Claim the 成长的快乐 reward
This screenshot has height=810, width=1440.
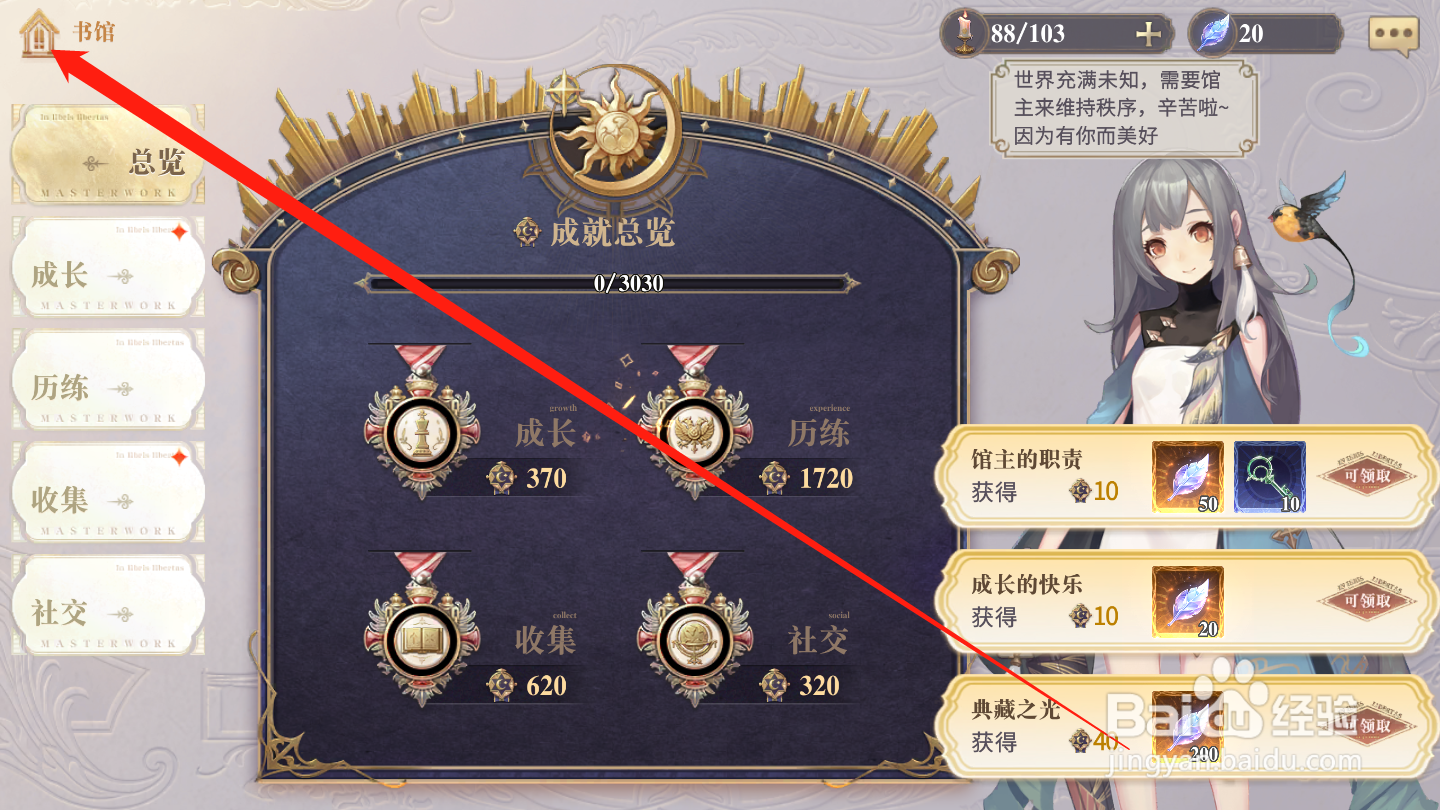click(x=1368, y=601)
